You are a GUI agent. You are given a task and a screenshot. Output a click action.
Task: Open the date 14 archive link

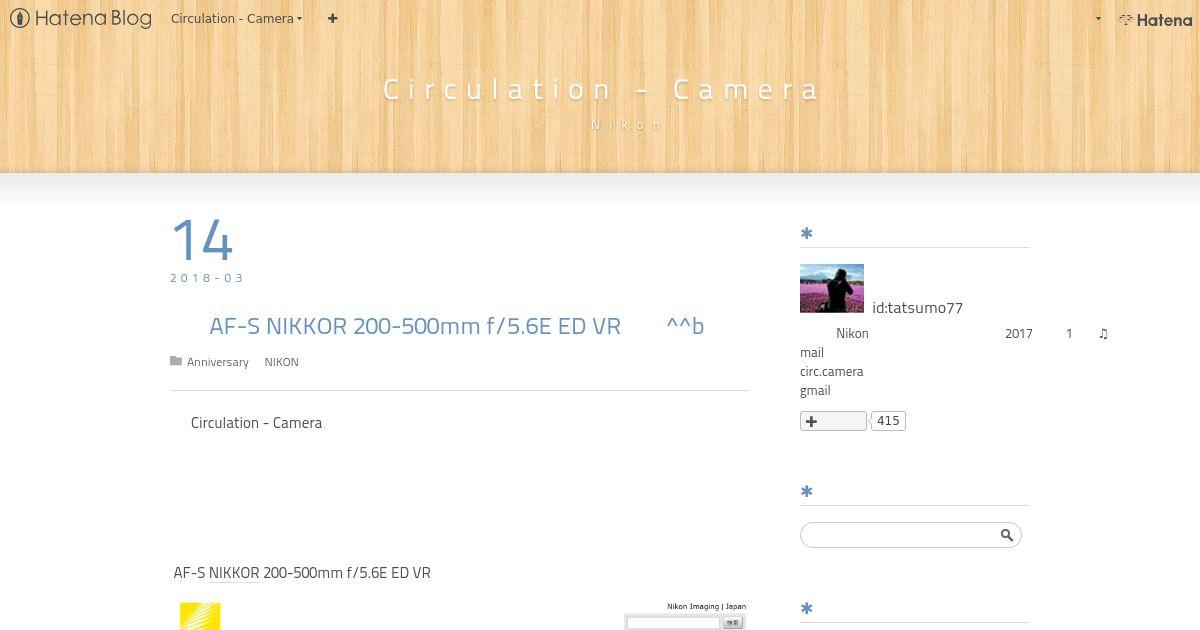click(x=202, y=240)
